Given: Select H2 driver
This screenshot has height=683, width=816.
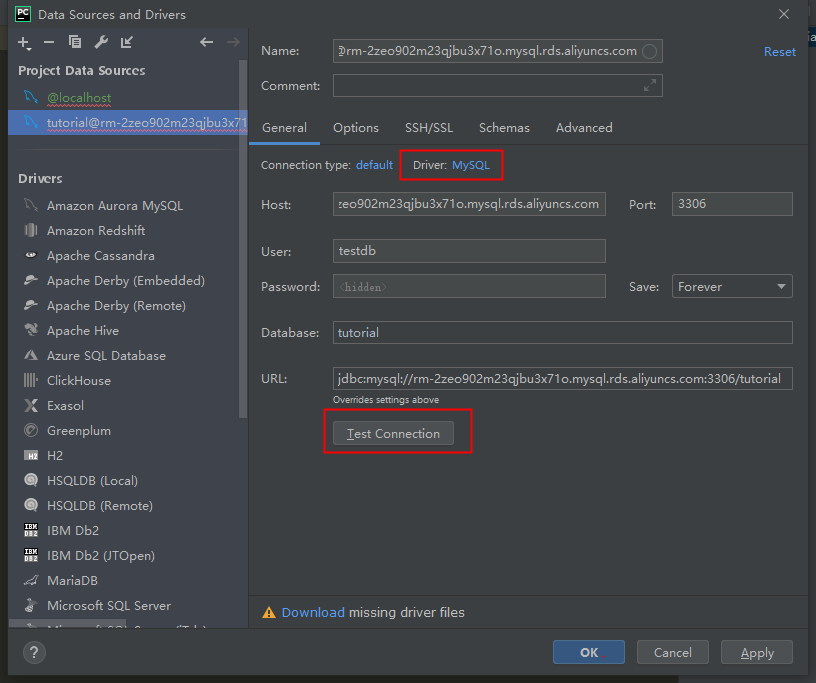Looking at the screenshot, I should 55,456.
